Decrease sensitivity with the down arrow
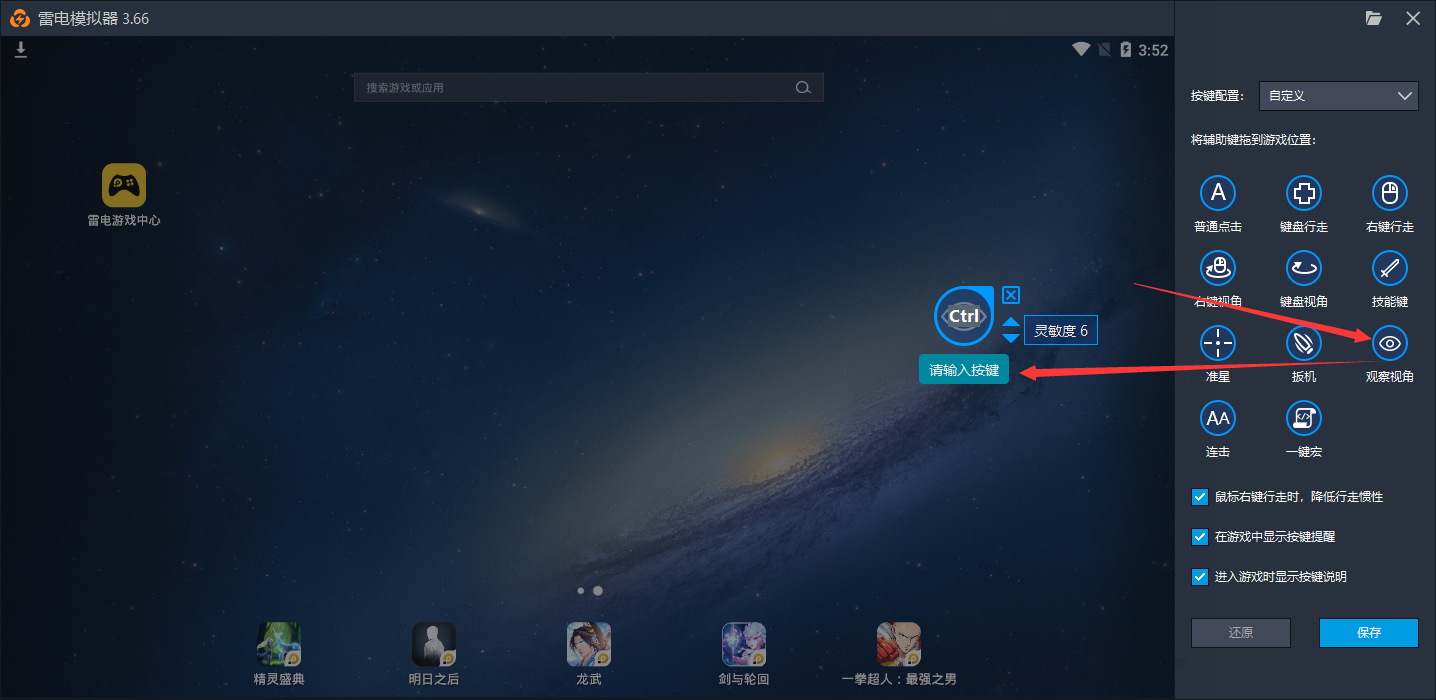The height and width of the screenshot is (700, 1436). (x=1011, y=339)
